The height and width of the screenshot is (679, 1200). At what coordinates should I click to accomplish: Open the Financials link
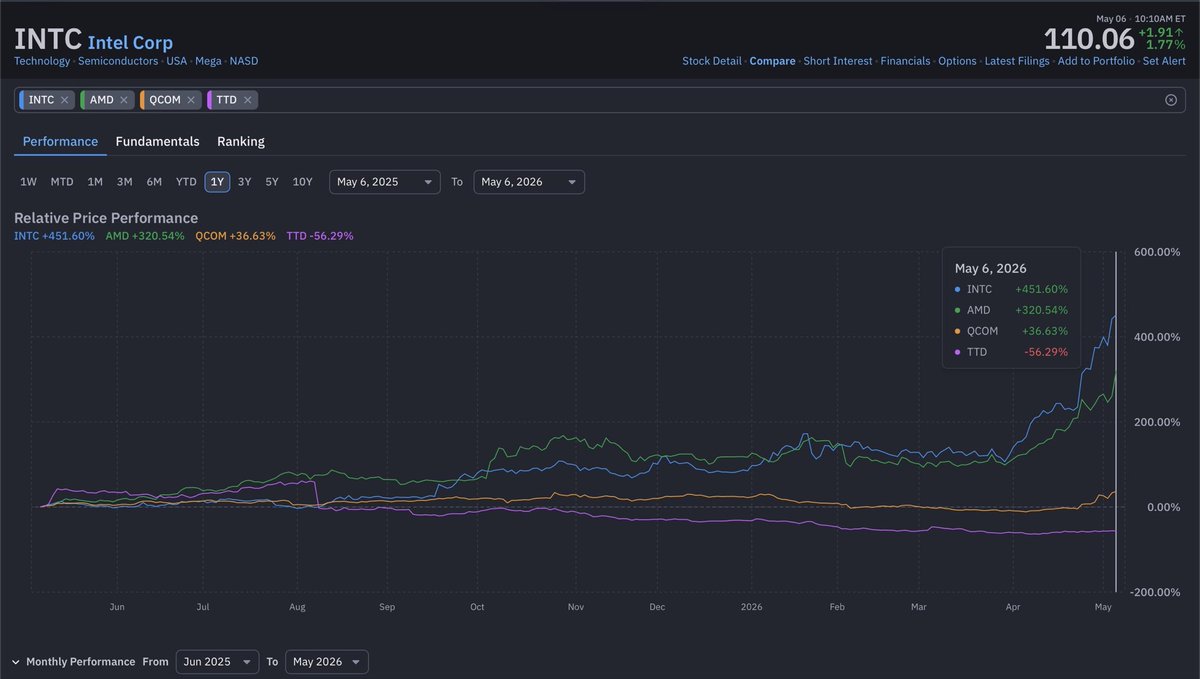point(905,61)
